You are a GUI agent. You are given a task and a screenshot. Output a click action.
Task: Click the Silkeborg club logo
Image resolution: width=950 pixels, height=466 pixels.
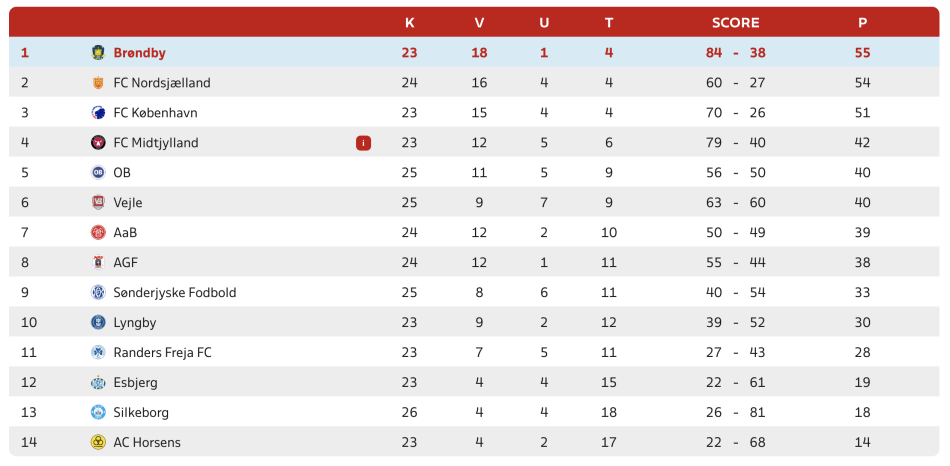[98, 413]
